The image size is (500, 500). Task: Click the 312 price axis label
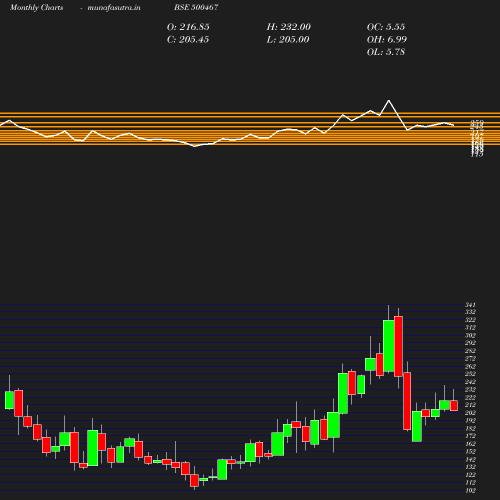(x=470, y=328)
